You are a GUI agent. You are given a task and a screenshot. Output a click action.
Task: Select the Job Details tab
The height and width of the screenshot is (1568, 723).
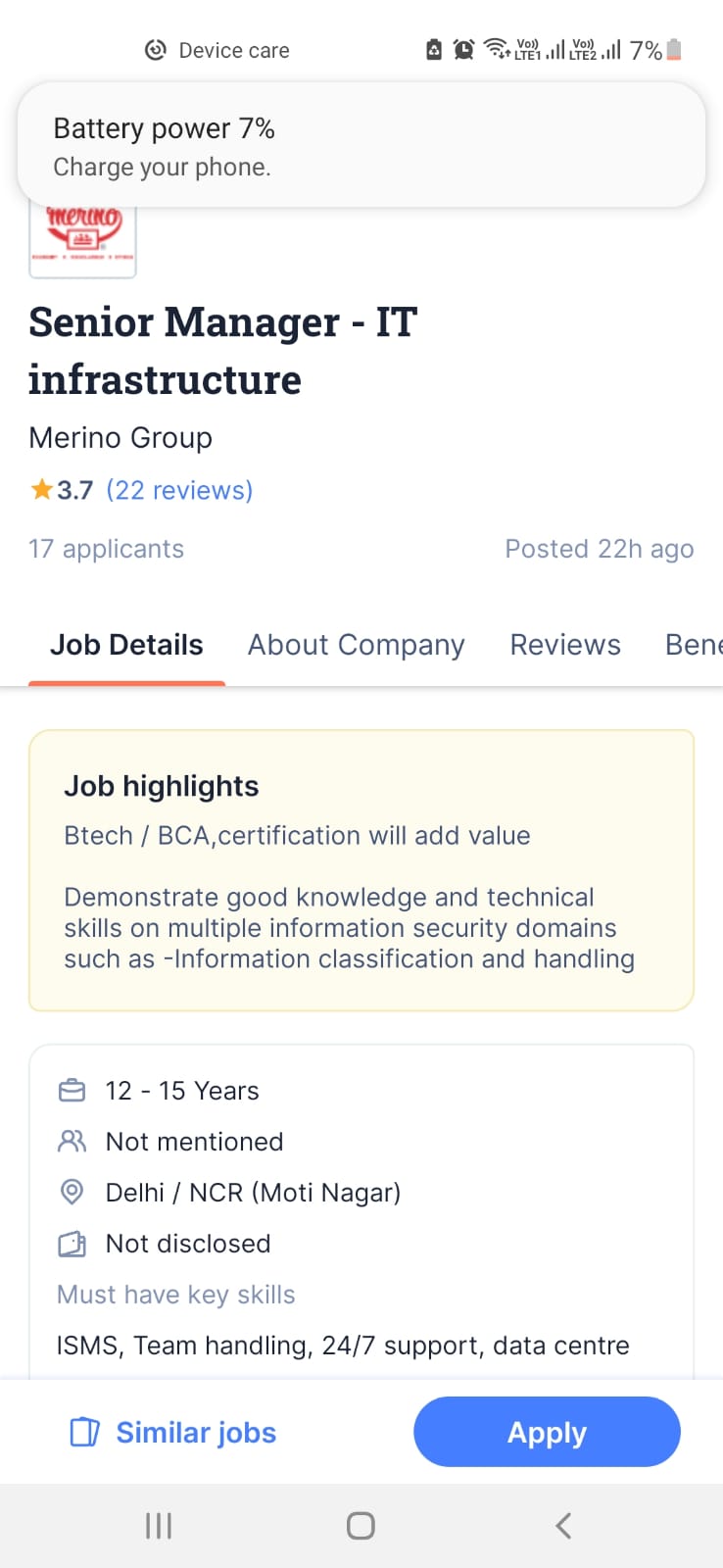click(x=126, y=645)
